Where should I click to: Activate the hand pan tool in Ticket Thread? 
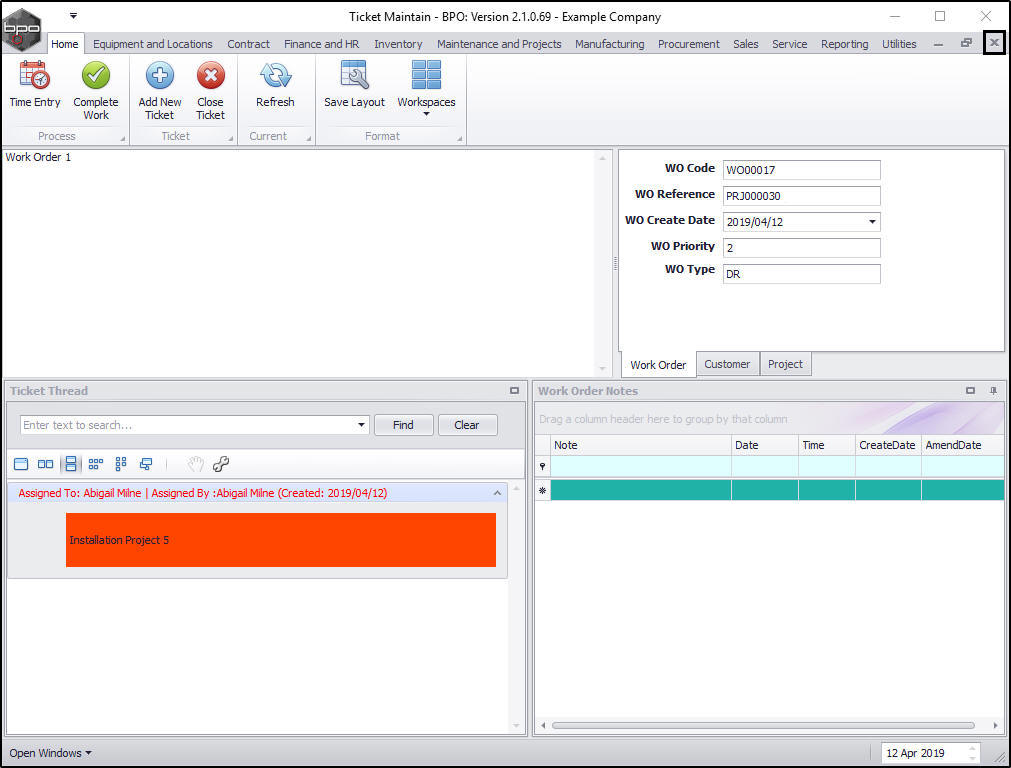coord(195,464)
